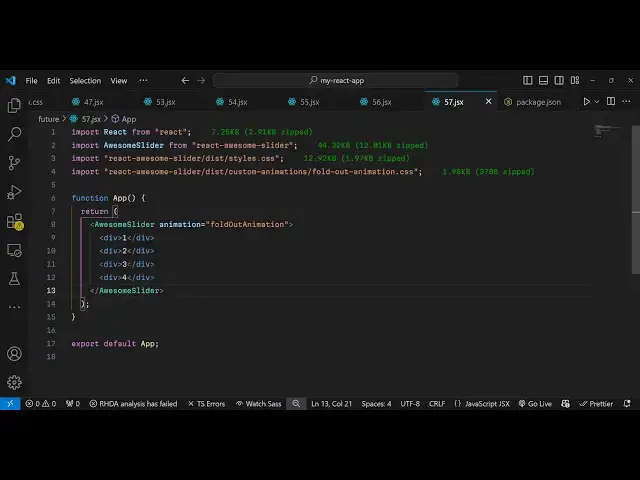
Task: Click TS Errors status item
Action: click(x=207, y=404)
